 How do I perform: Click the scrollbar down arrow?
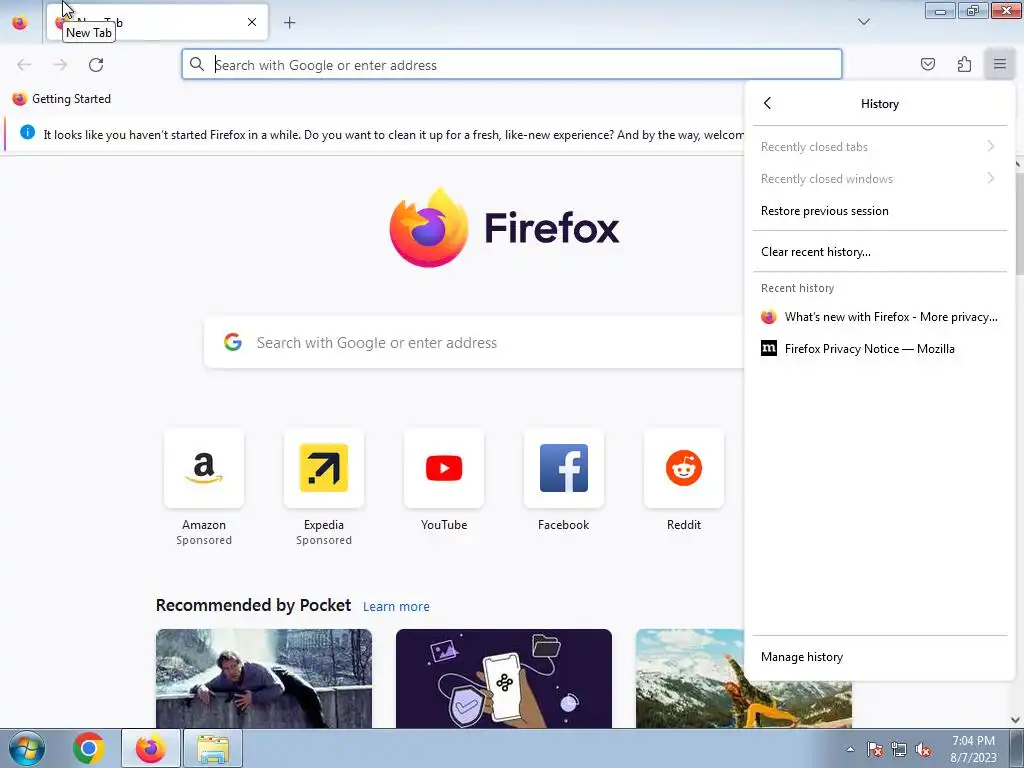pyautogui.click(x=1016, y=720)
